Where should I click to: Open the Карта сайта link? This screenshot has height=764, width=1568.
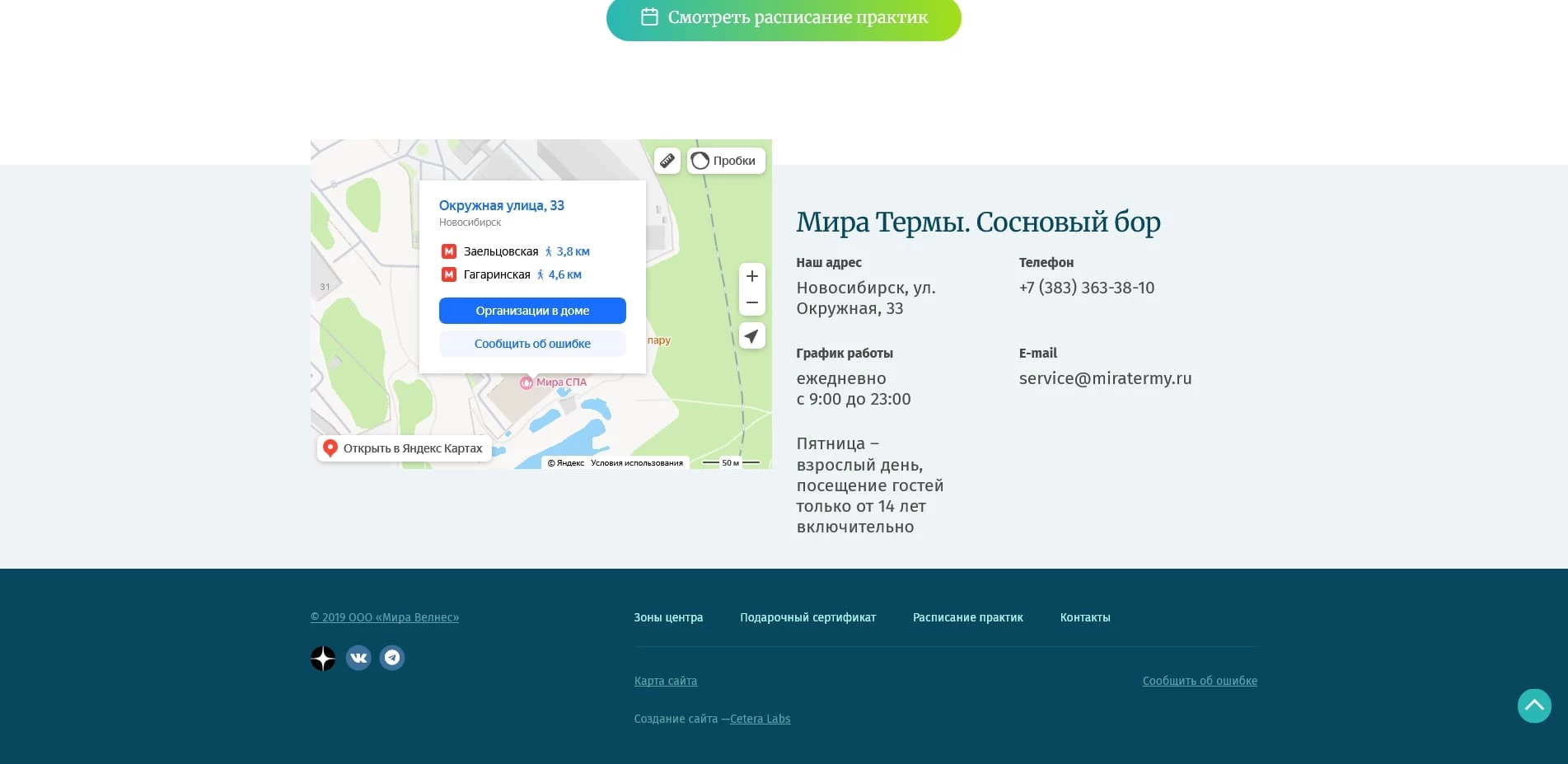[666, 681]
